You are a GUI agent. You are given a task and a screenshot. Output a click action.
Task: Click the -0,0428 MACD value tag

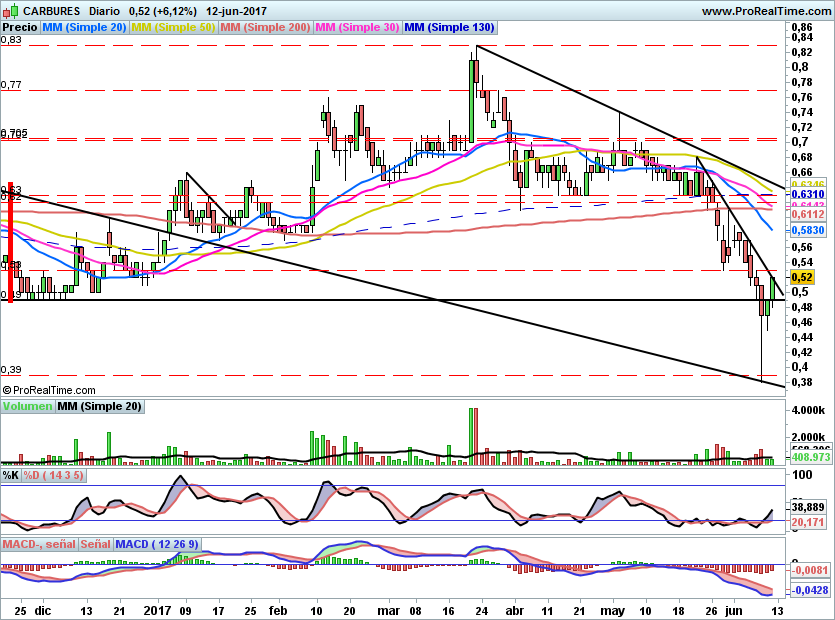click(809, 590)
